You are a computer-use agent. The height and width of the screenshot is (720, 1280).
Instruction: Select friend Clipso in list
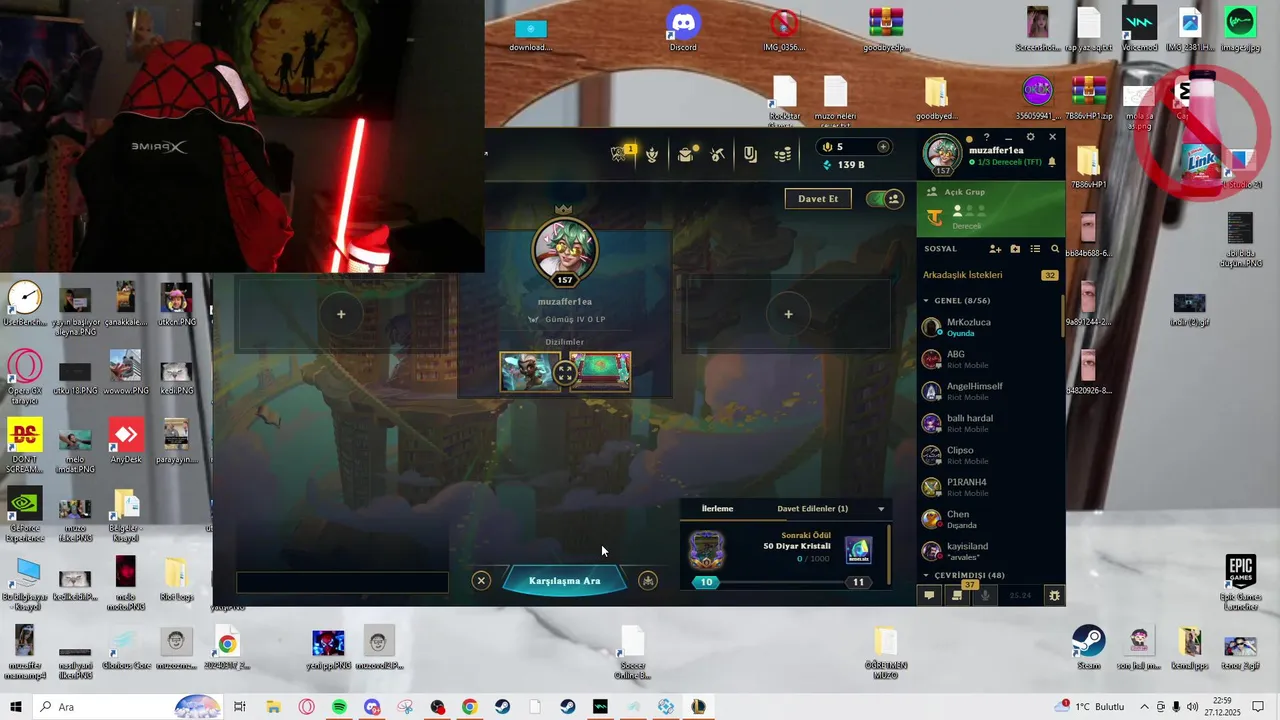989,455
